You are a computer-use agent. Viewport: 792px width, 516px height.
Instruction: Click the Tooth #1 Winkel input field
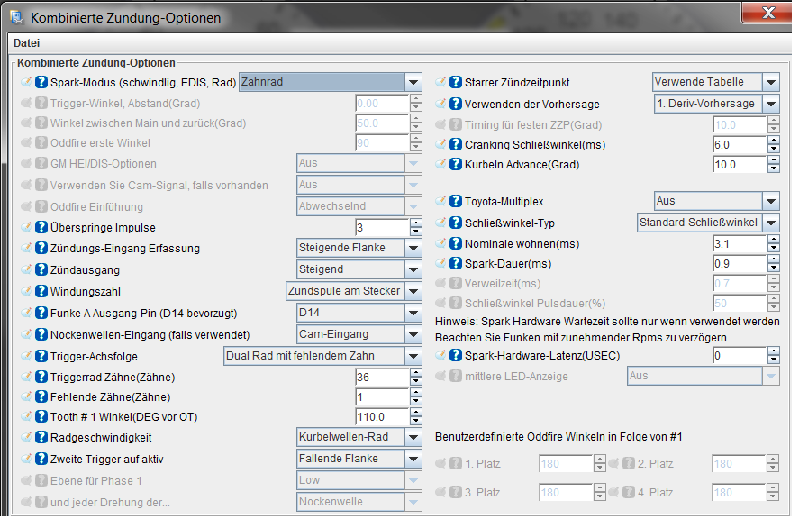tap(378, 416)
